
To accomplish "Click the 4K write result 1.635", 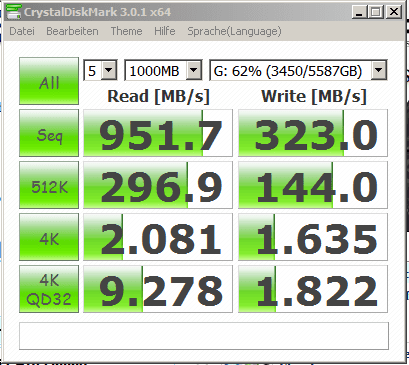I will click(313, 237).
